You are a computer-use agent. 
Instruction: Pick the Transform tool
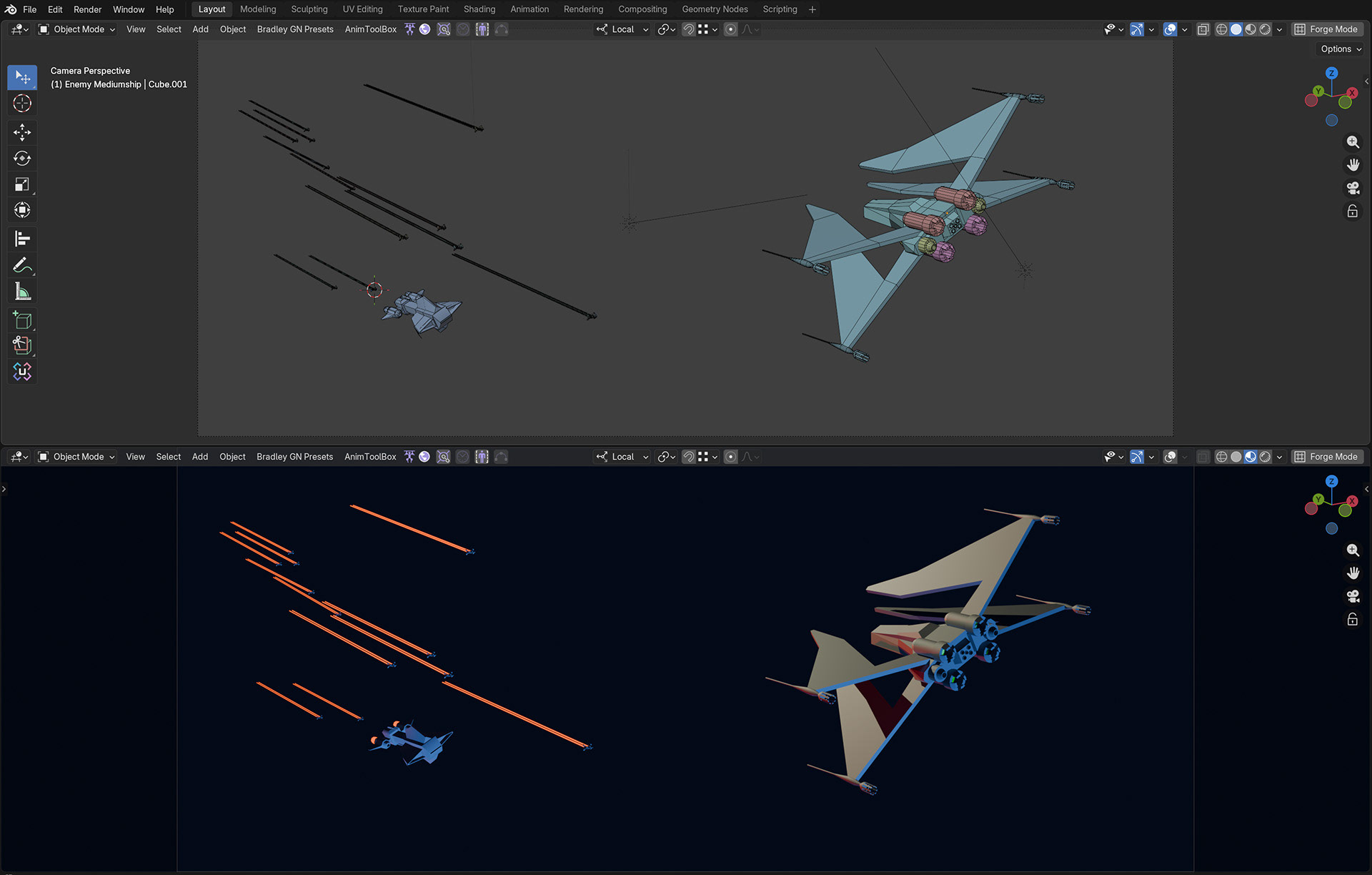click(22, 210)
